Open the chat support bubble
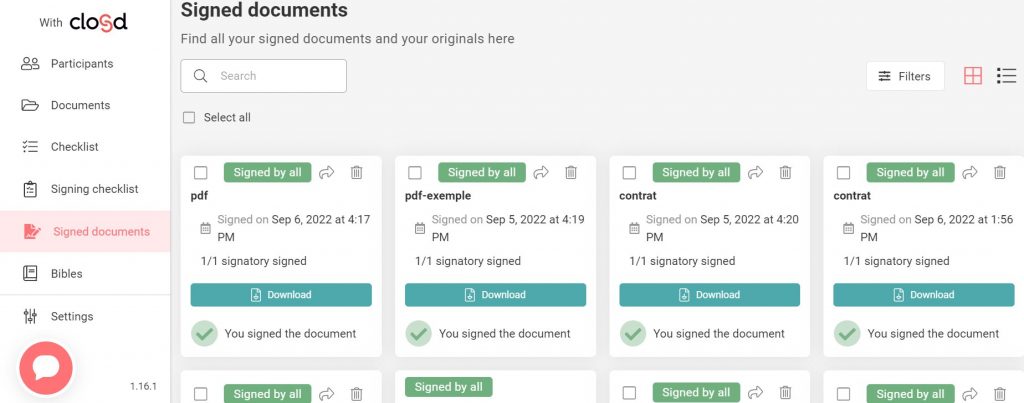Viewport: 1024px width, 403px height. click(x=46, y=368)
